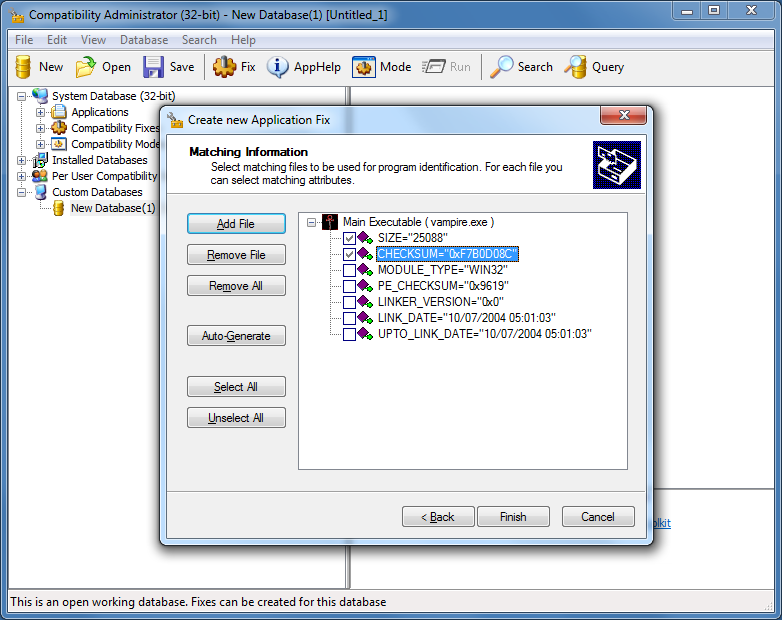Click the Compatibility Modes icon in tree
This screenshot has height=620, width=782.
(x=59, y=144)
